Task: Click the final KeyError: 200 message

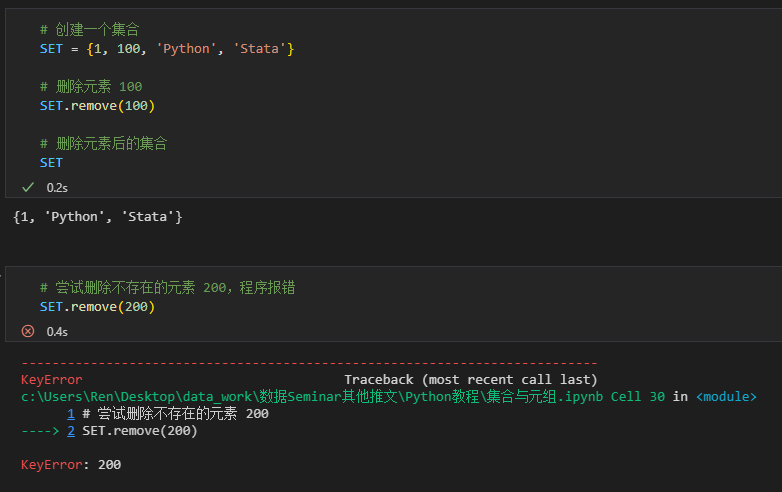Action: pos(71,465)
